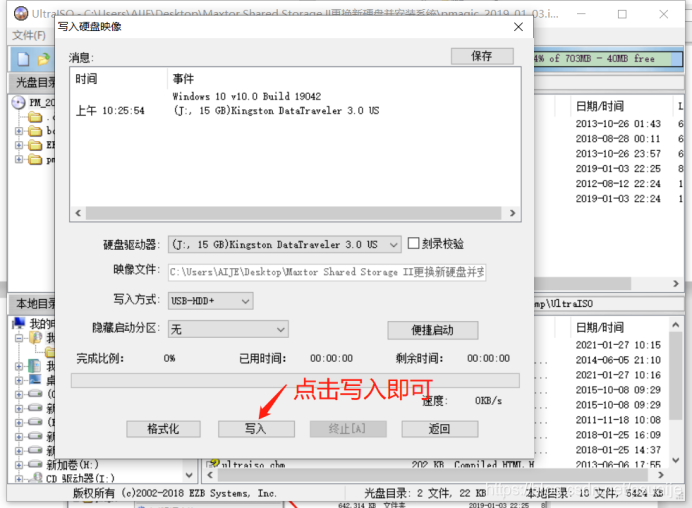Open the 文件(F) menu

pos(29,35)
